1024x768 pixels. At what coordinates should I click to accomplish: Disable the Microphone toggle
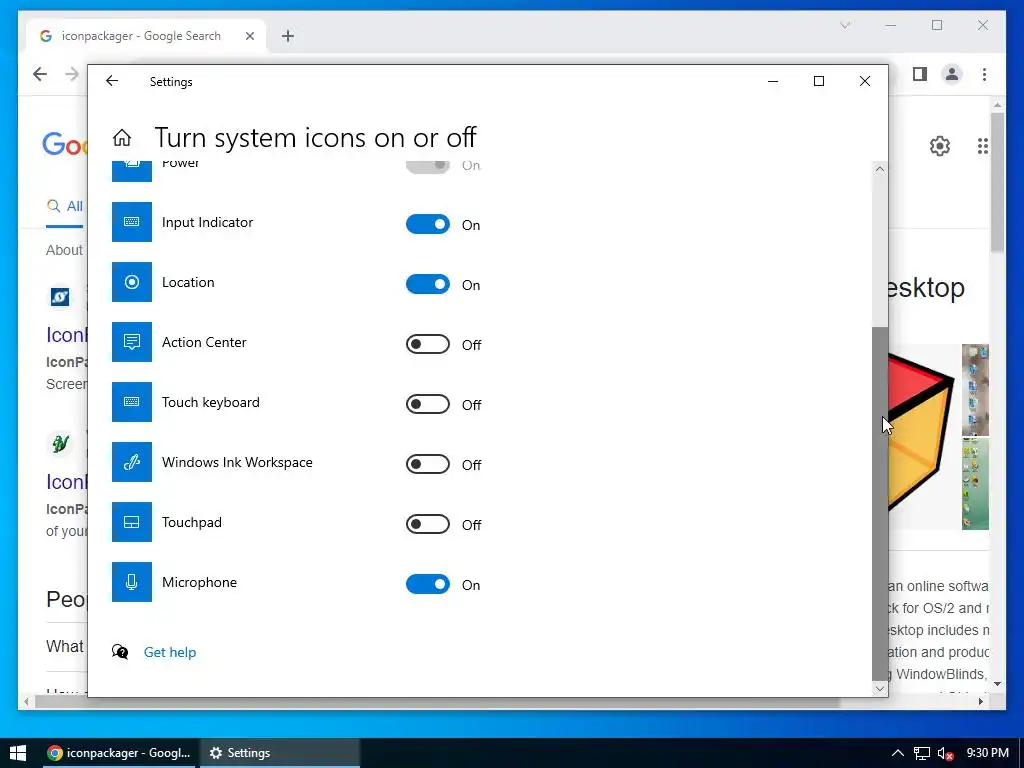click(x=428, y=584)
